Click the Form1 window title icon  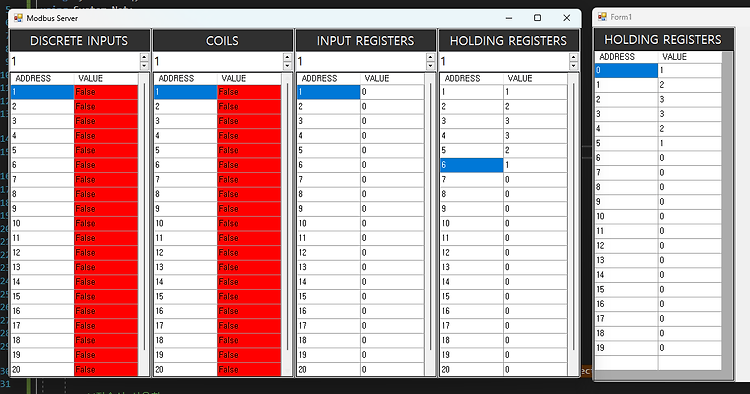602,17
